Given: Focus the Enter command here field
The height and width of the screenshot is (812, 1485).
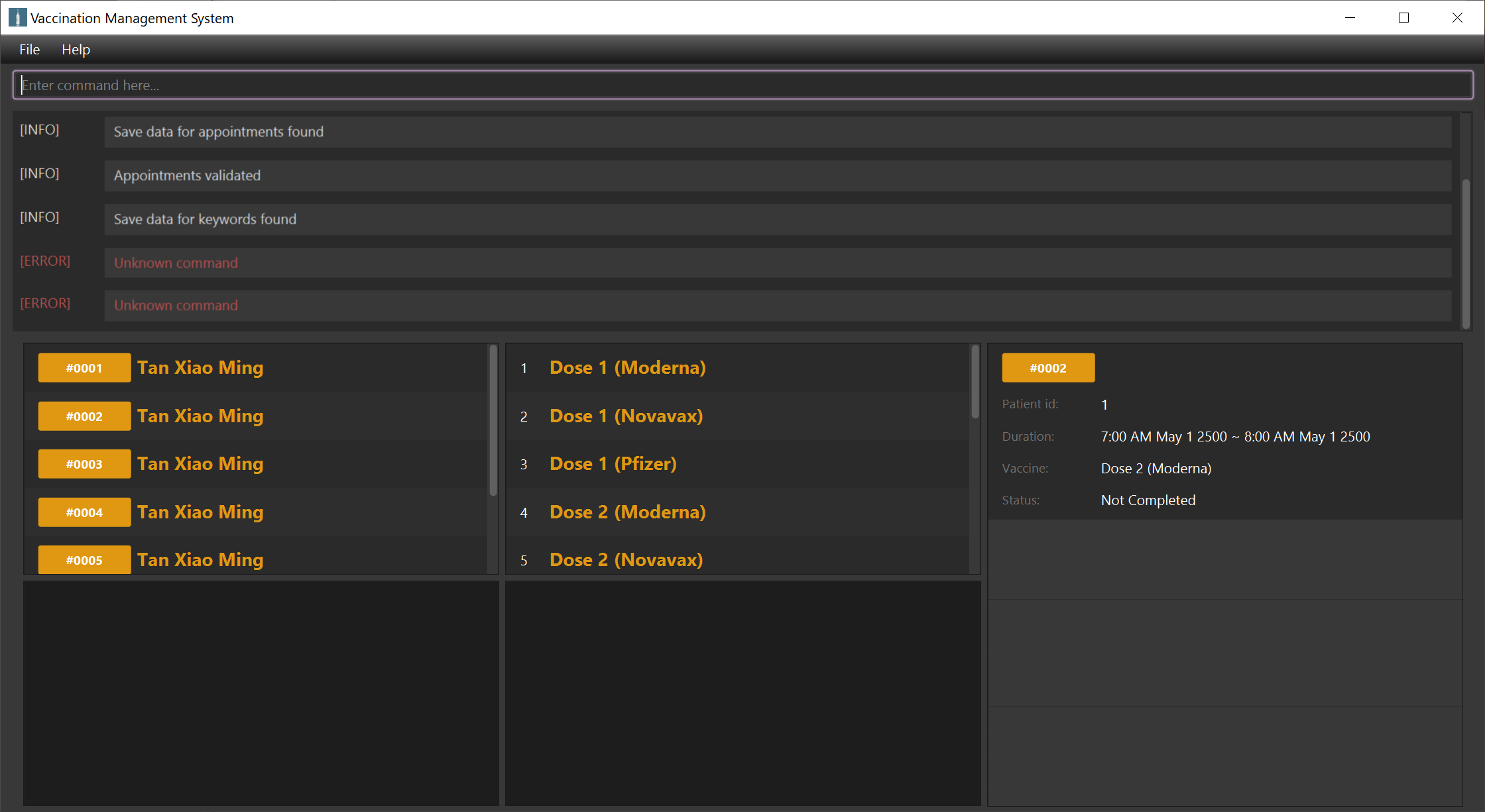Looking at the screenshot, I should (742, 85).
